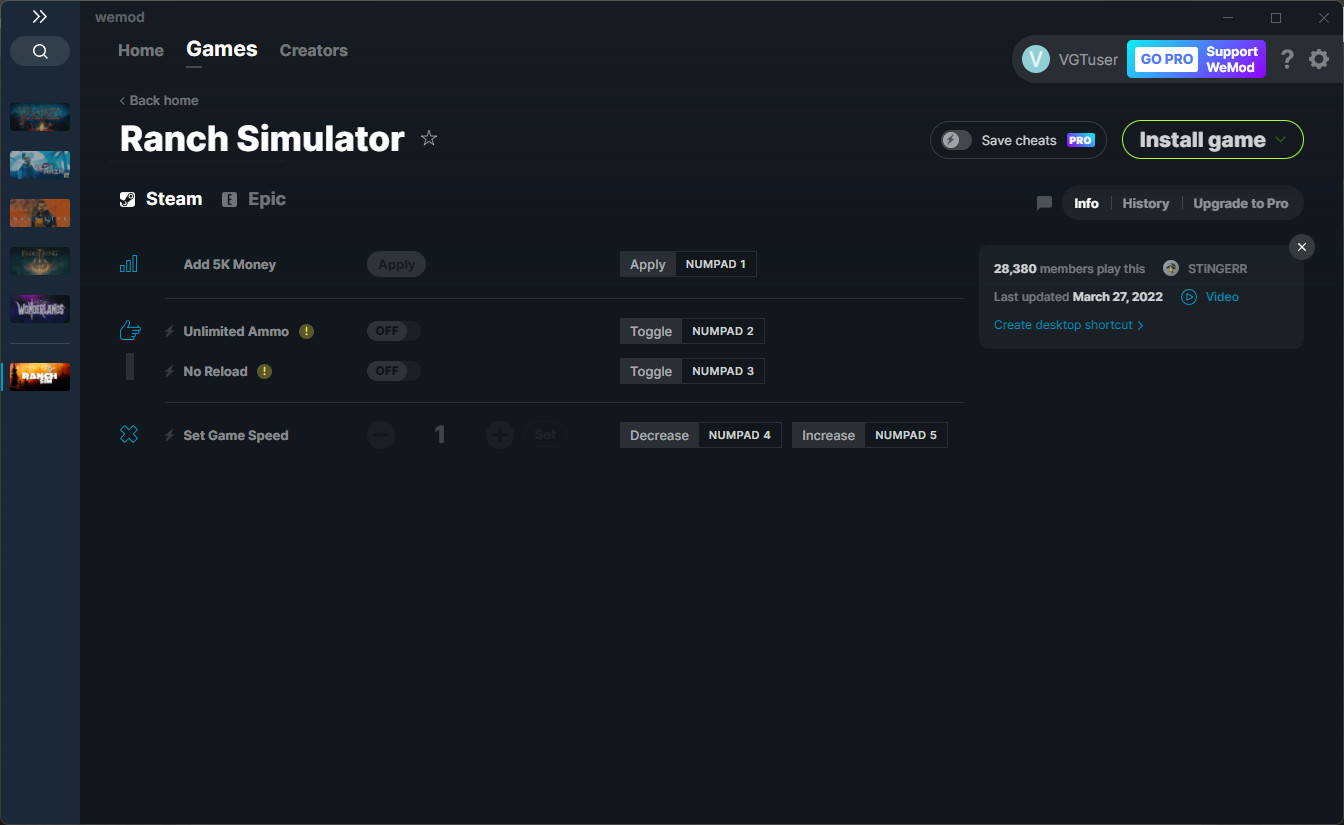Open the Elden Ring thumbnail in the sidebar

click(40, 261)
